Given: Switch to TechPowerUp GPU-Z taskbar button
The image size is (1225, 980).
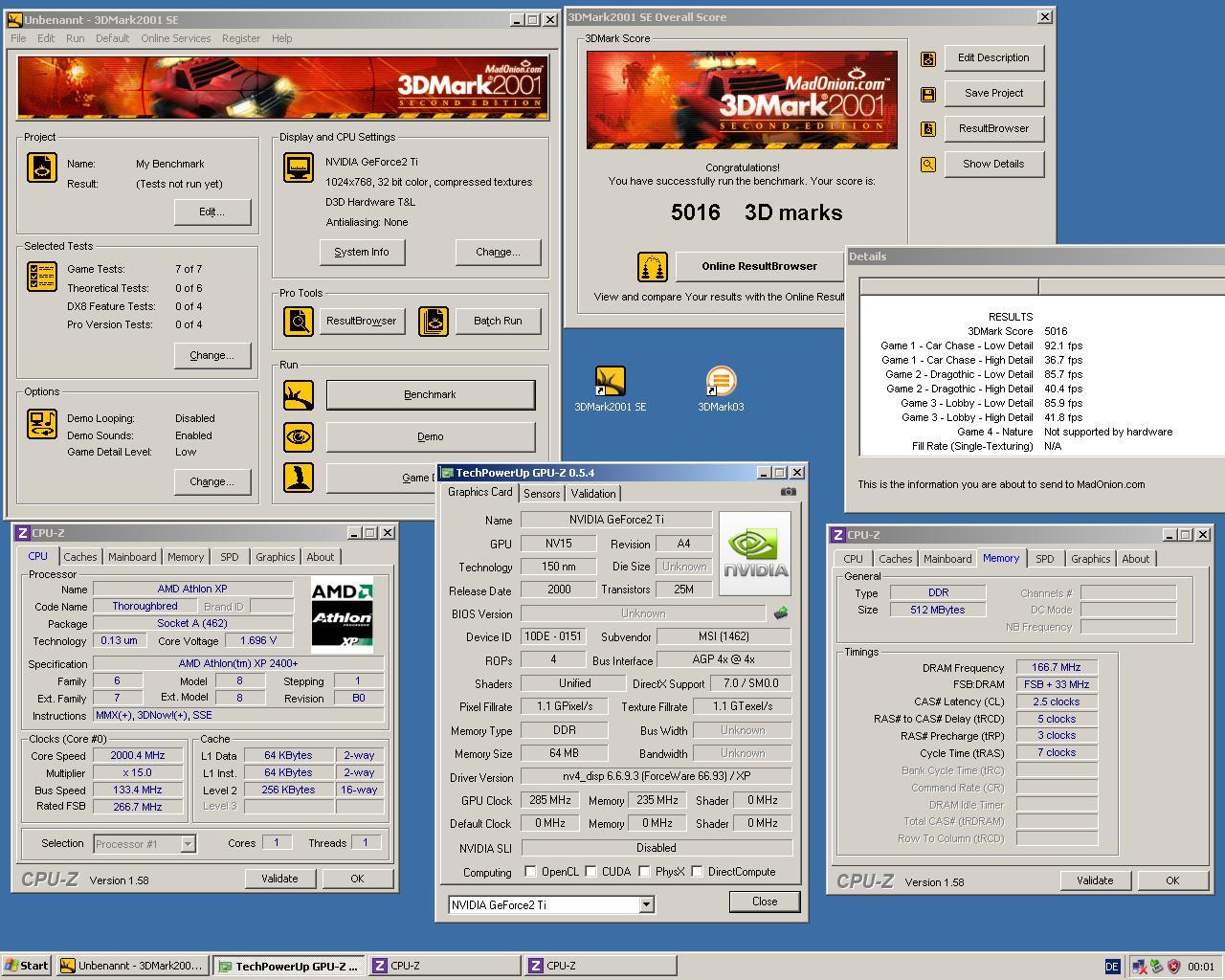Looking at the screenshot, I should [x=289, y=966].
